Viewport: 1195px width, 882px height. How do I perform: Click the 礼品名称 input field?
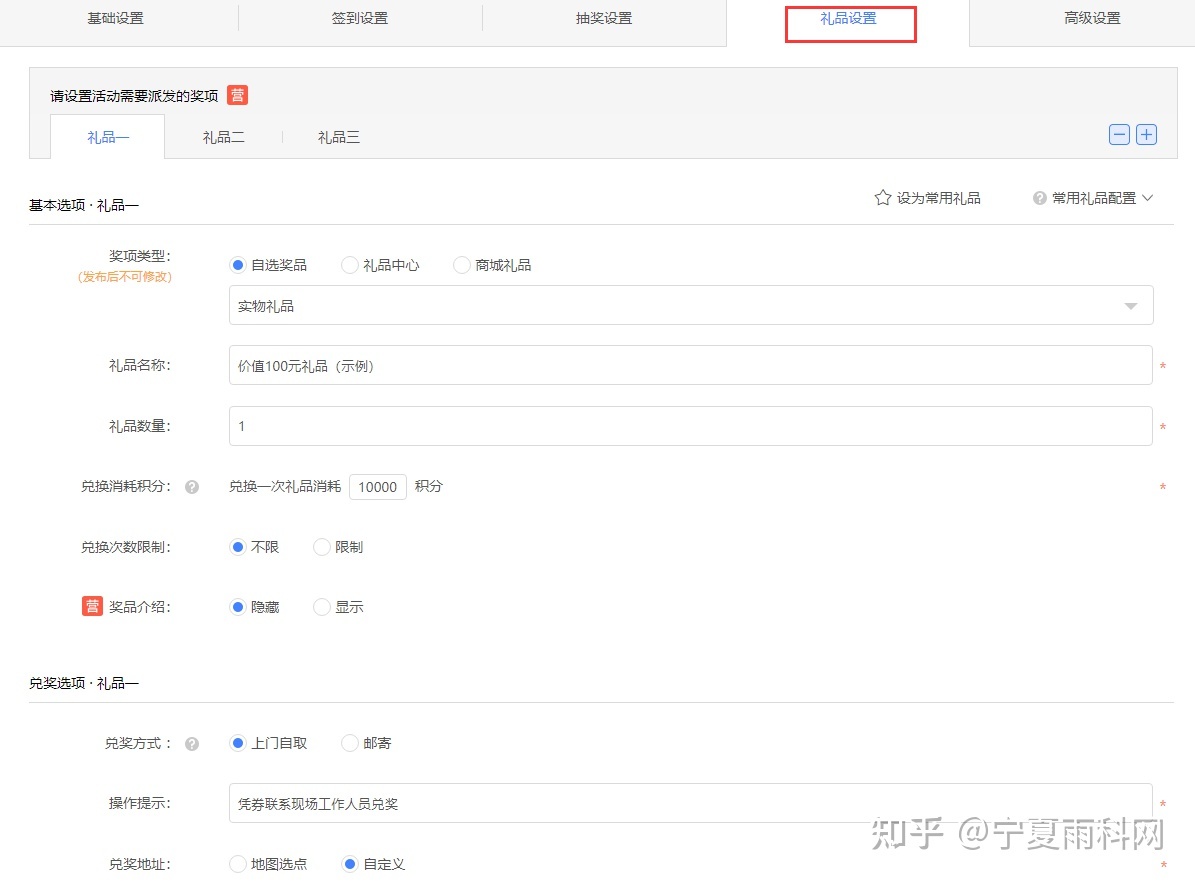click(x=690, y=366)
